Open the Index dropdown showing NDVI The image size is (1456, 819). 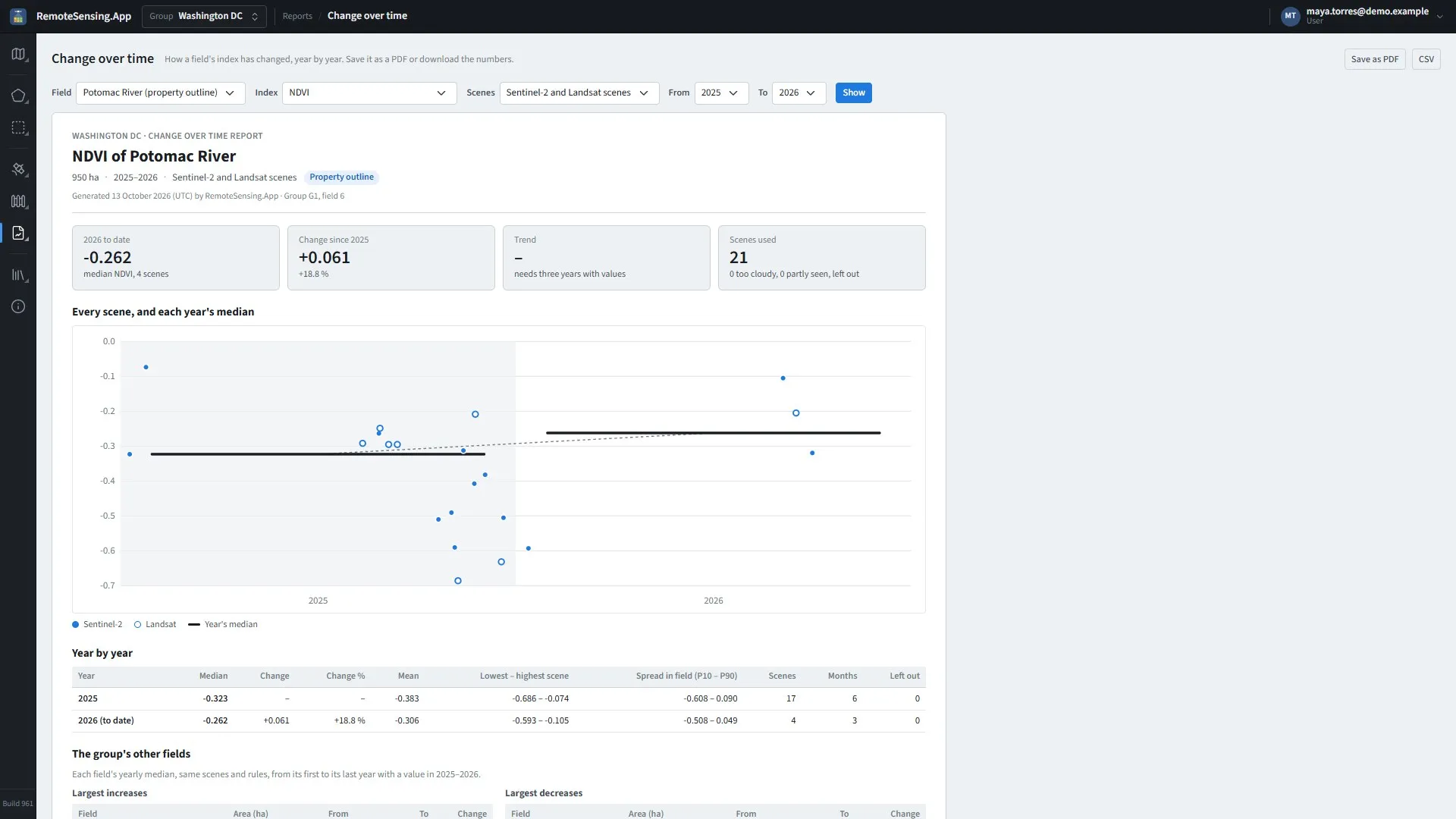[x=369, y=93]
